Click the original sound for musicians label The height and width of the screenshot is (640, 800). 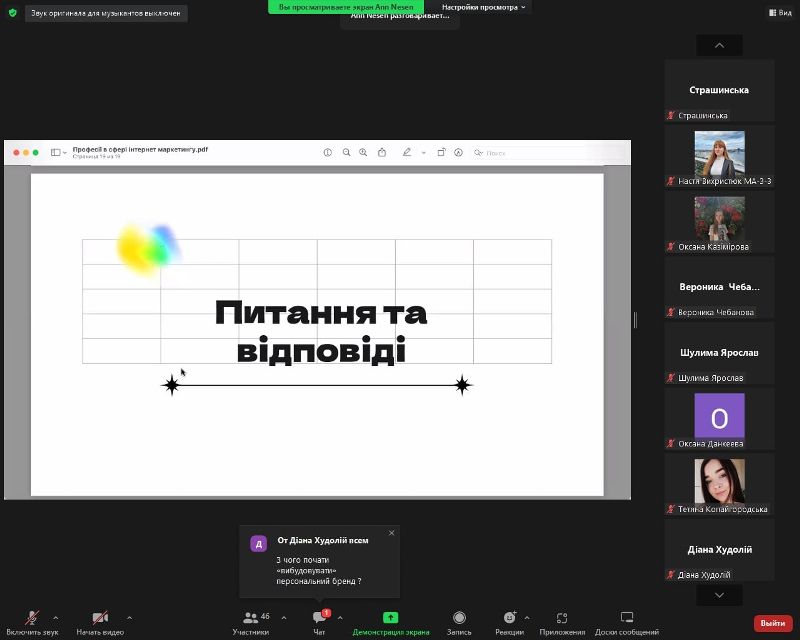coord(106,13)
